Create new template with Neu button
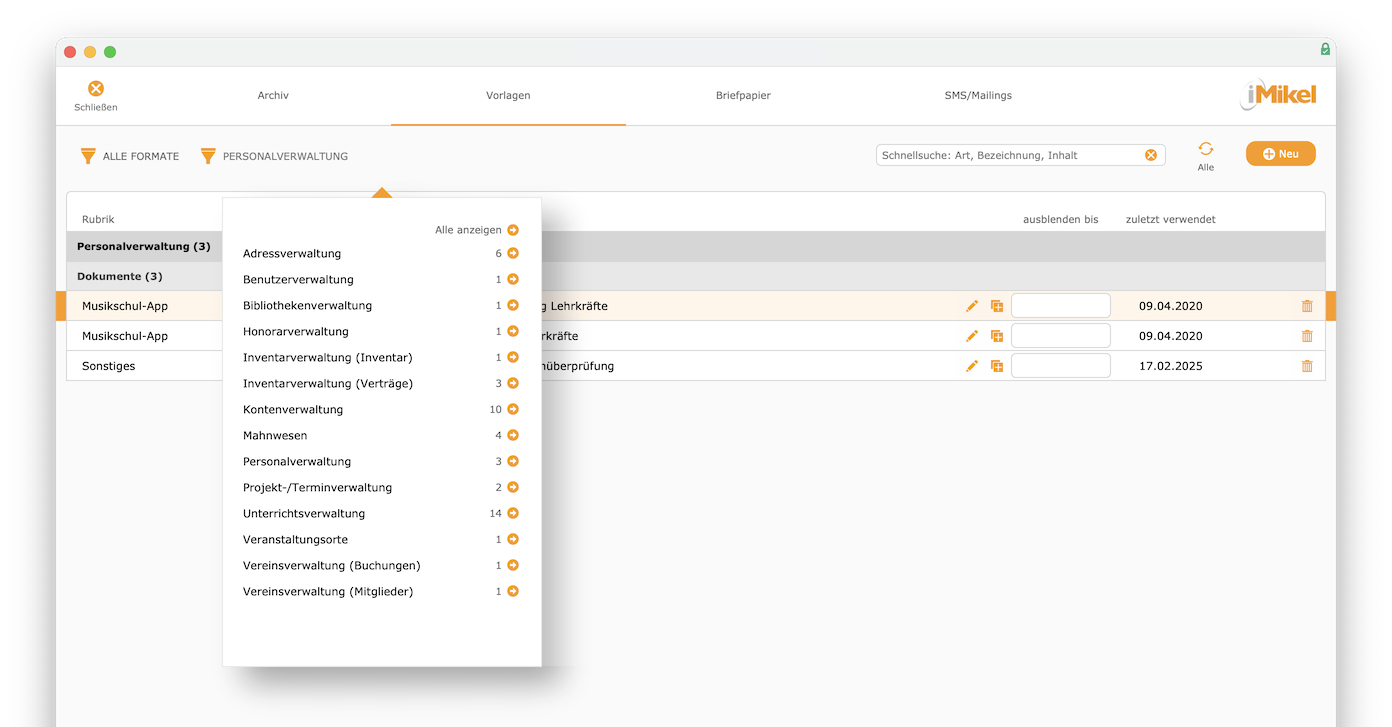 pyautogui.click(x=1281, y=154)
